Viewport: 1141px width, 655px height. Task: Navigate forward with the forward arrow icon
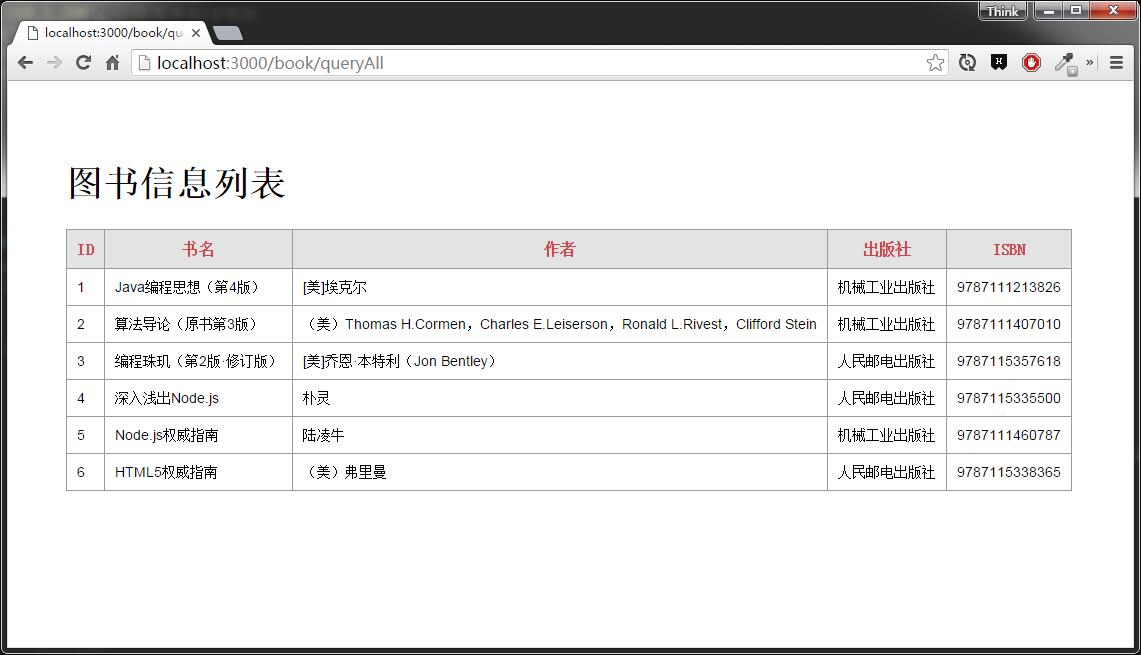[54, 62]
